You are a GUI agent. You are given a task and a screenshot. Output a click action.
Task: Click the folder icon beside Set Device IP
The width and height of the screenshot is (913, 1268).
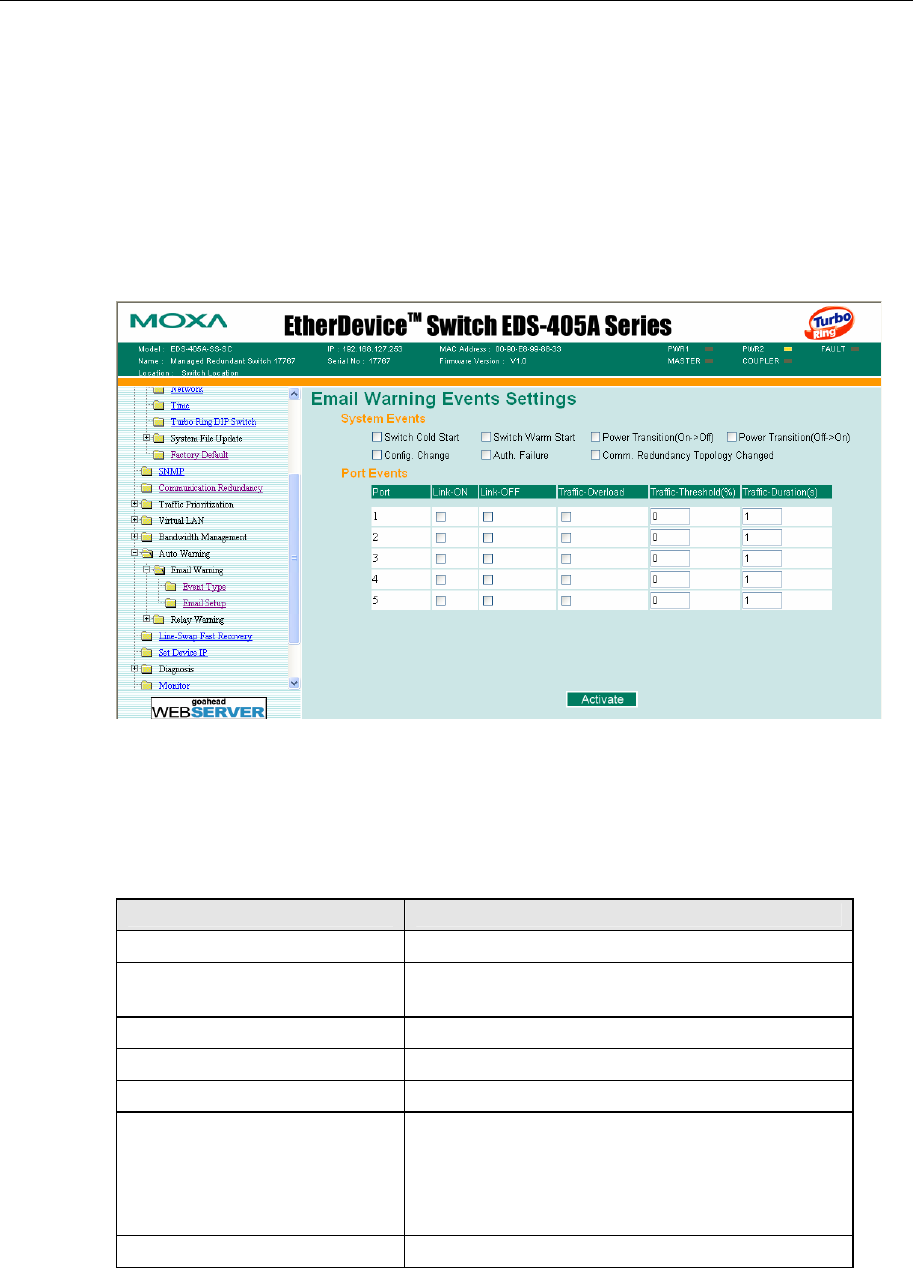tap(148, 653)
